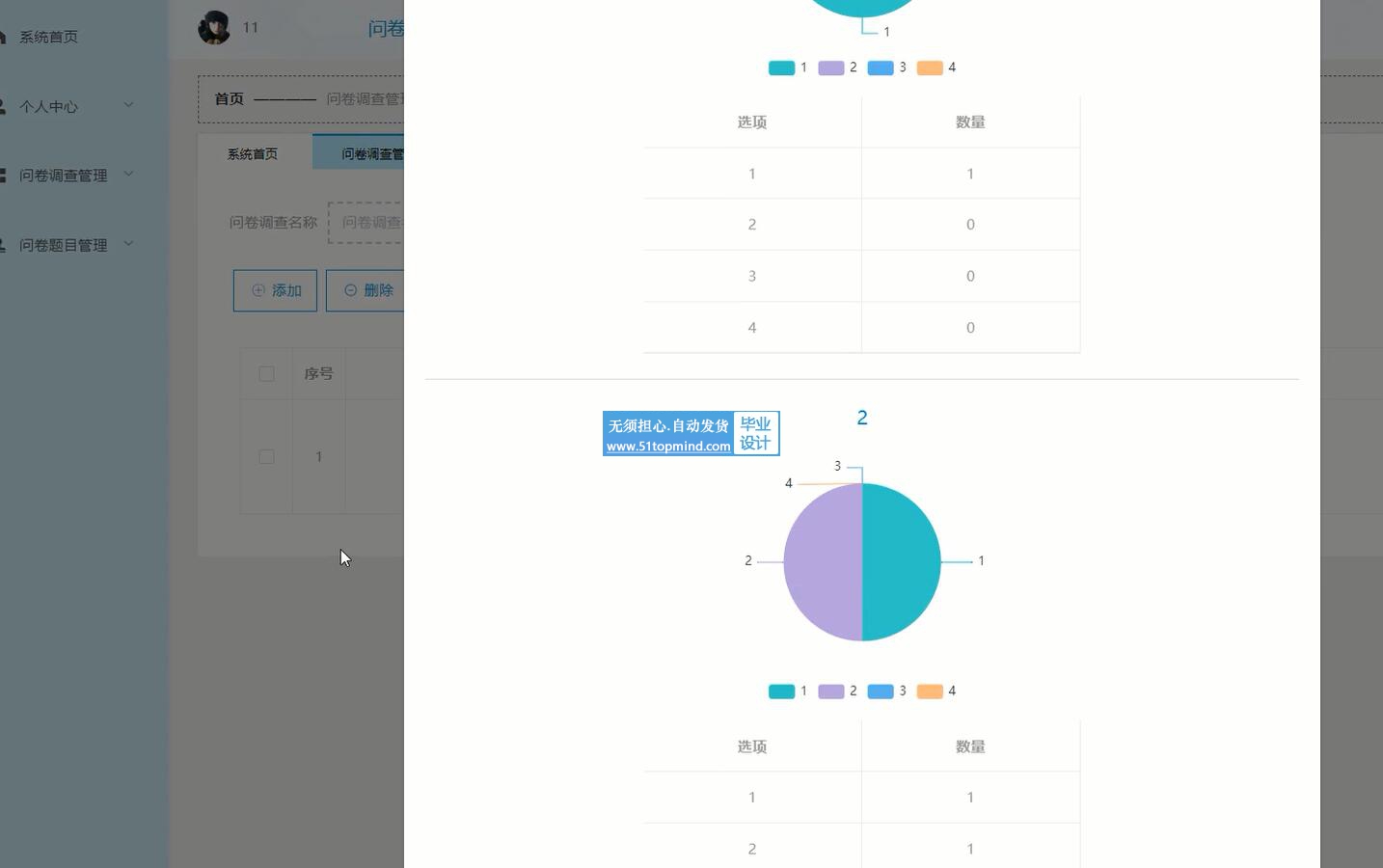Click the 删除 button
Screen dimensions: 1383x868
point(365,290)
